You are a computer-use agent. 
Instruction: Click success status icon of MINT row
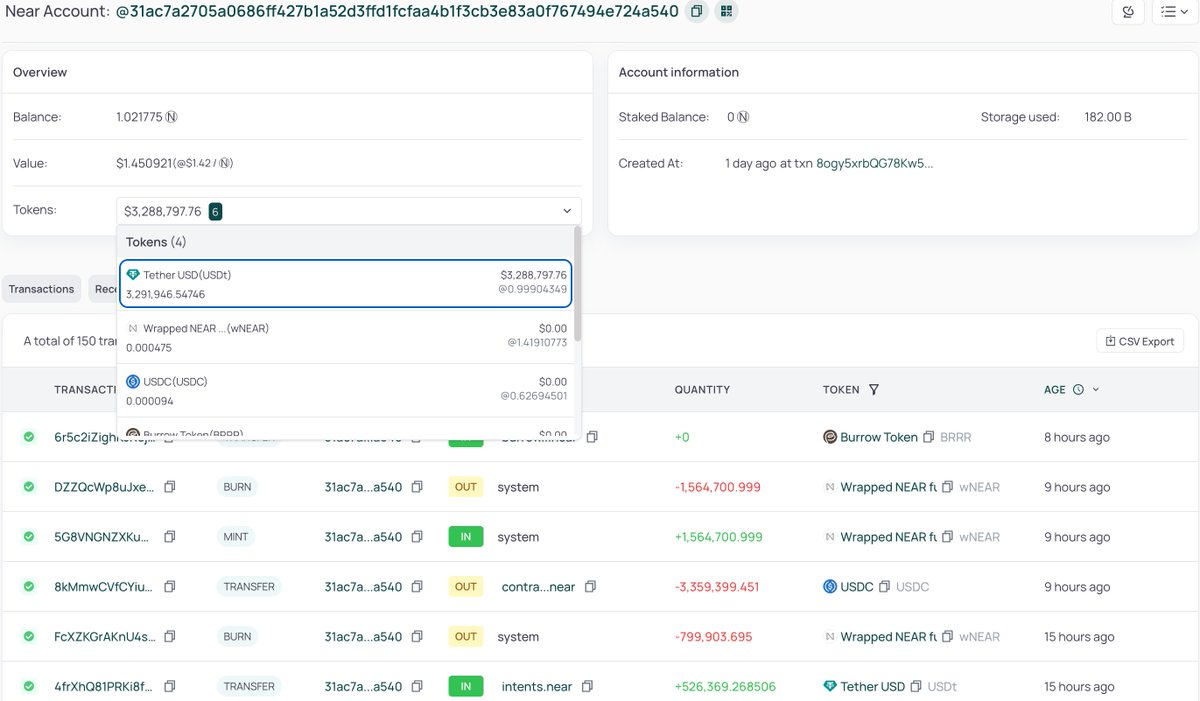[x=29, y=537]
